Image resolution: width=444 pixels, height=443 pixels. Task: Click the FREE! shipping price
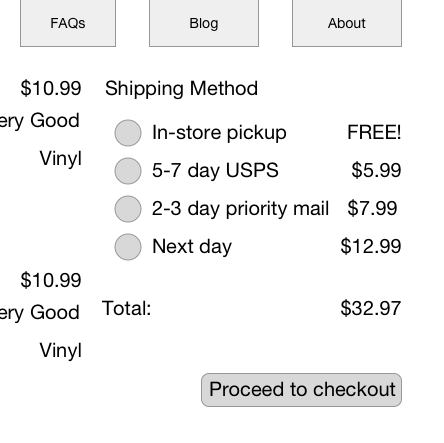pyautogui.click(x=374, y=132)
